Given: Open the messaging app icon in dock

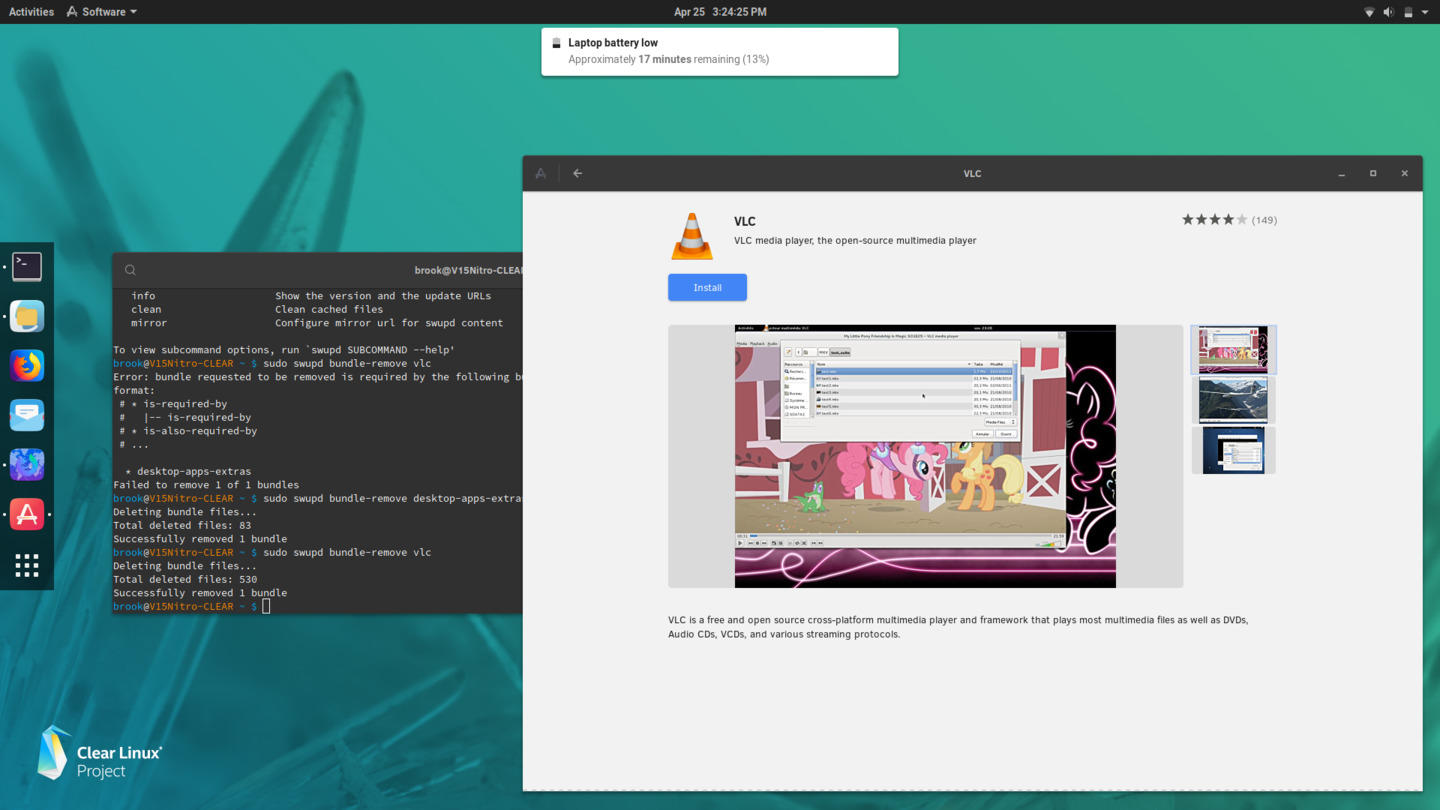Looking at the screenshot, I should (x=27, y=415).
